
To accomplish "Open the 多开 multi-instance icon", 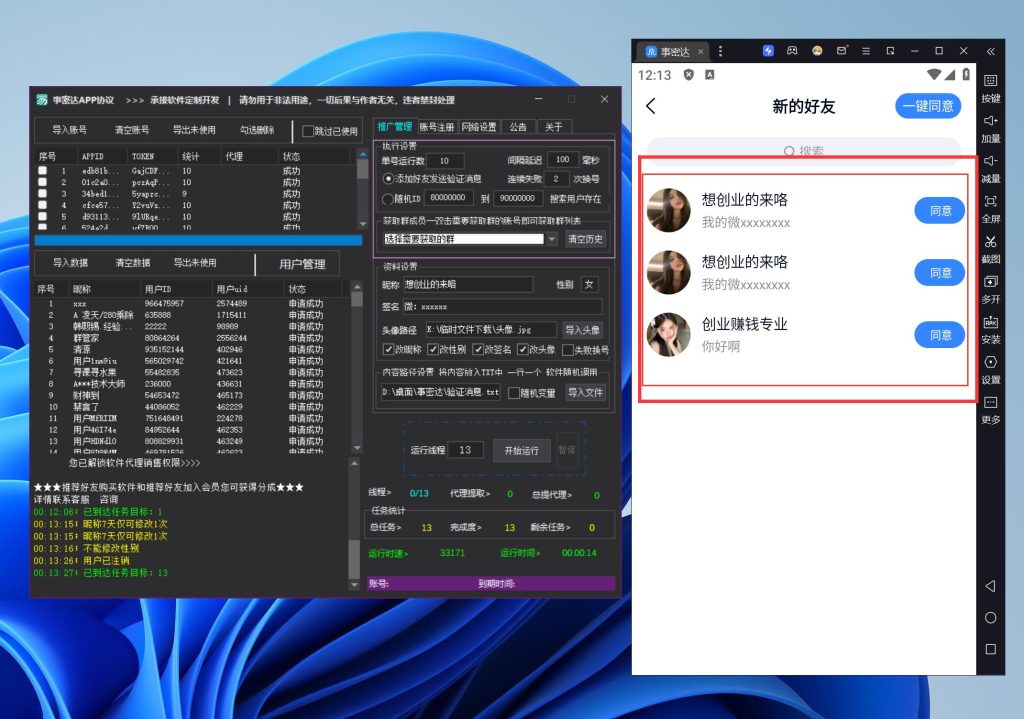I will (x=990, y=288).
